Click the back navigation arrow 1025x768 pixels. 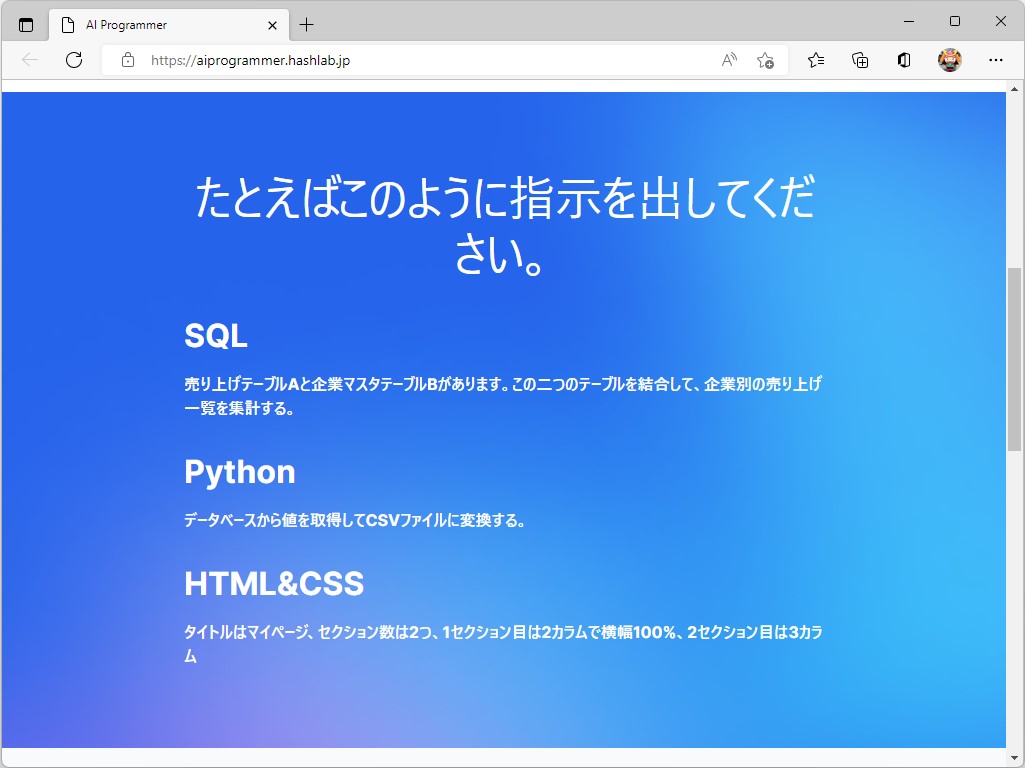pos(29,60)
